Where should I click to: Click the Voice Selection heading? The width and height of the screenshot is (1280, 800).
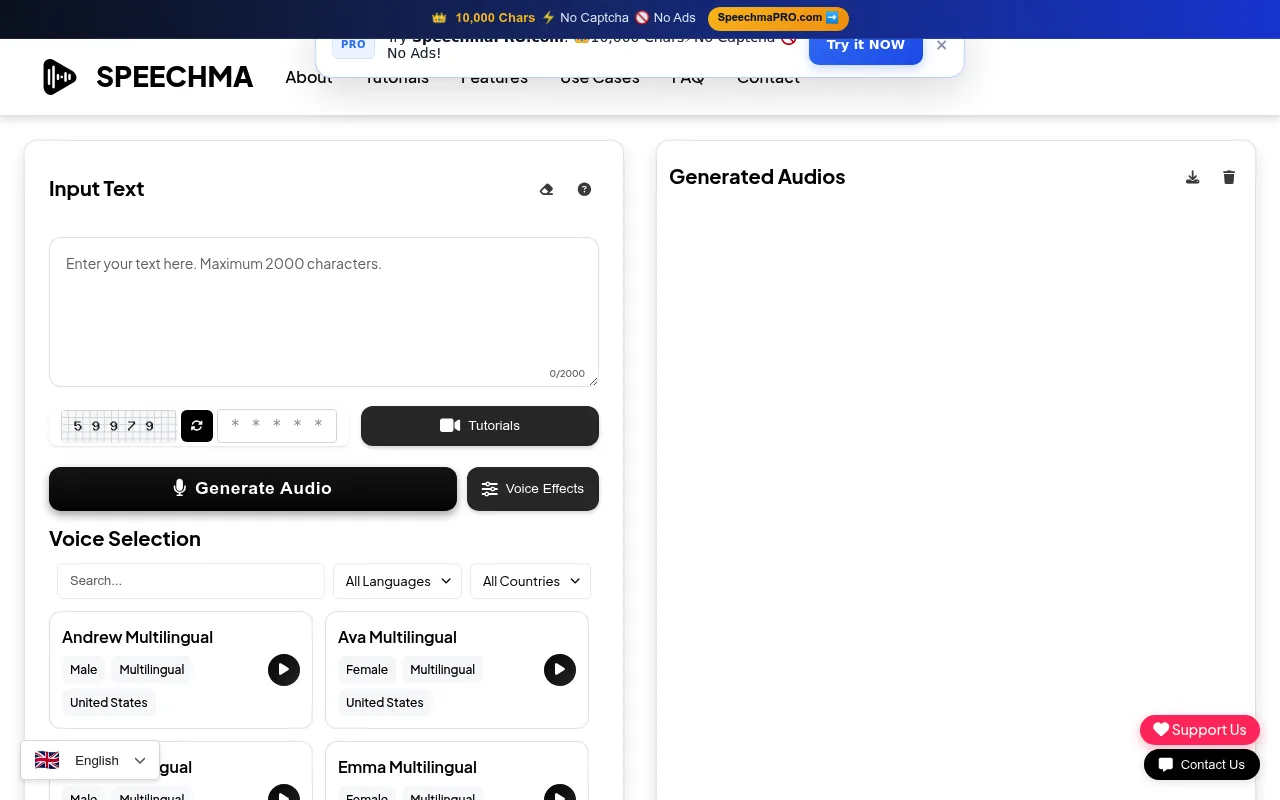point(125,539)
